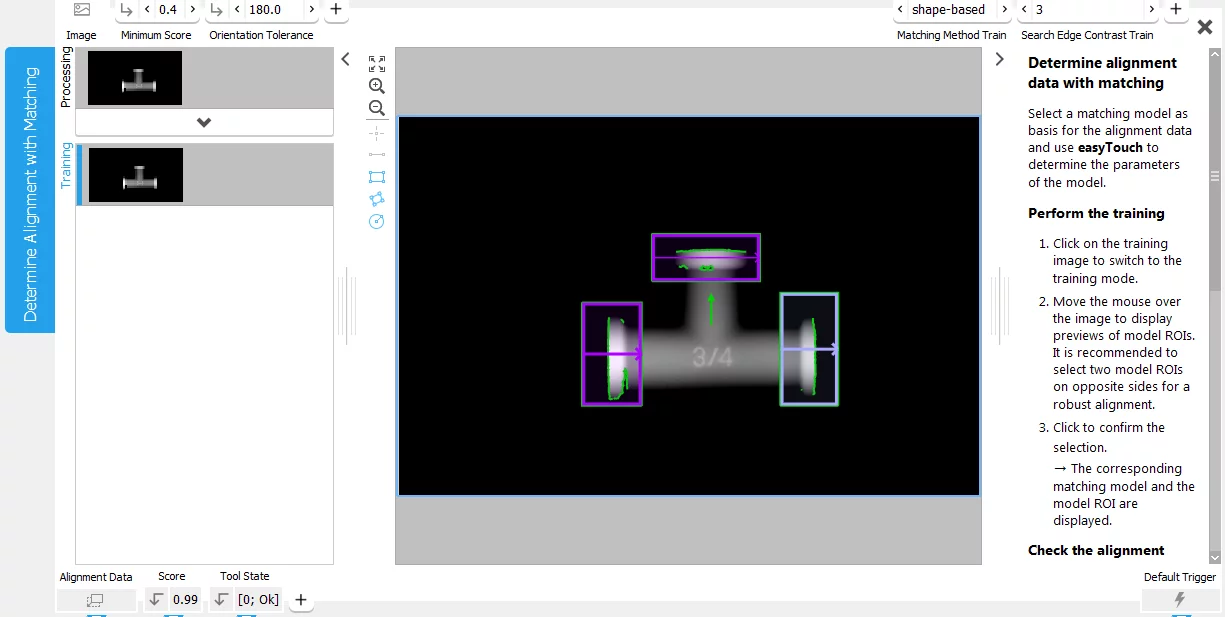Open Determine Alignment with Matching tab
The image size is (1225, 617).
[x=30, y=190]
